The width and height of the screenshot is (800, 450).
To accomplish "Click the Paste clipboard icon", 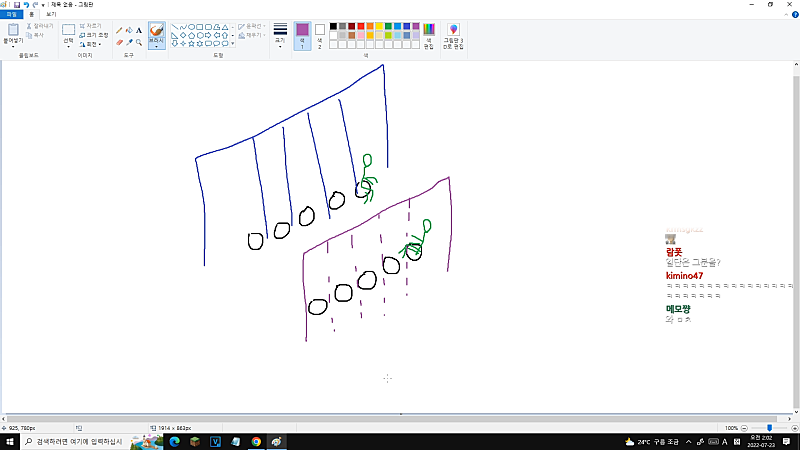I will [x=13, y=30].
